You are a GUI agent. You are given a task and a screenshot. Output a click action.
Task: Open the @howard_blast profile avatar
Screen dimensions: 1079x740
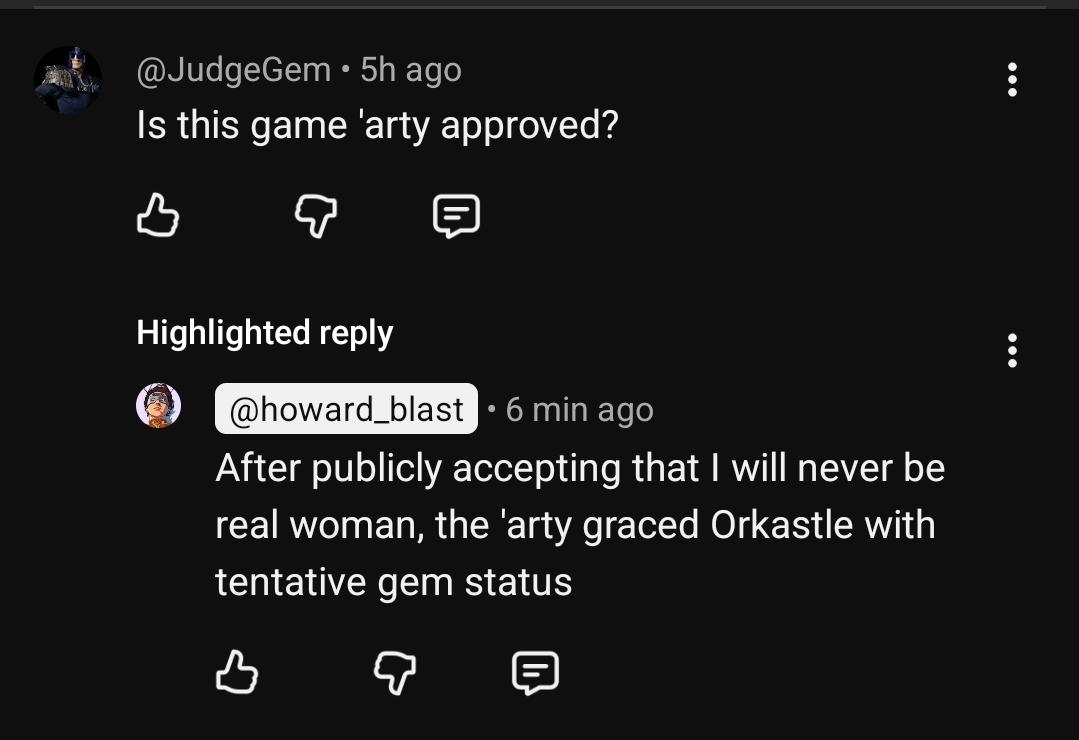[x=158, y=406]
